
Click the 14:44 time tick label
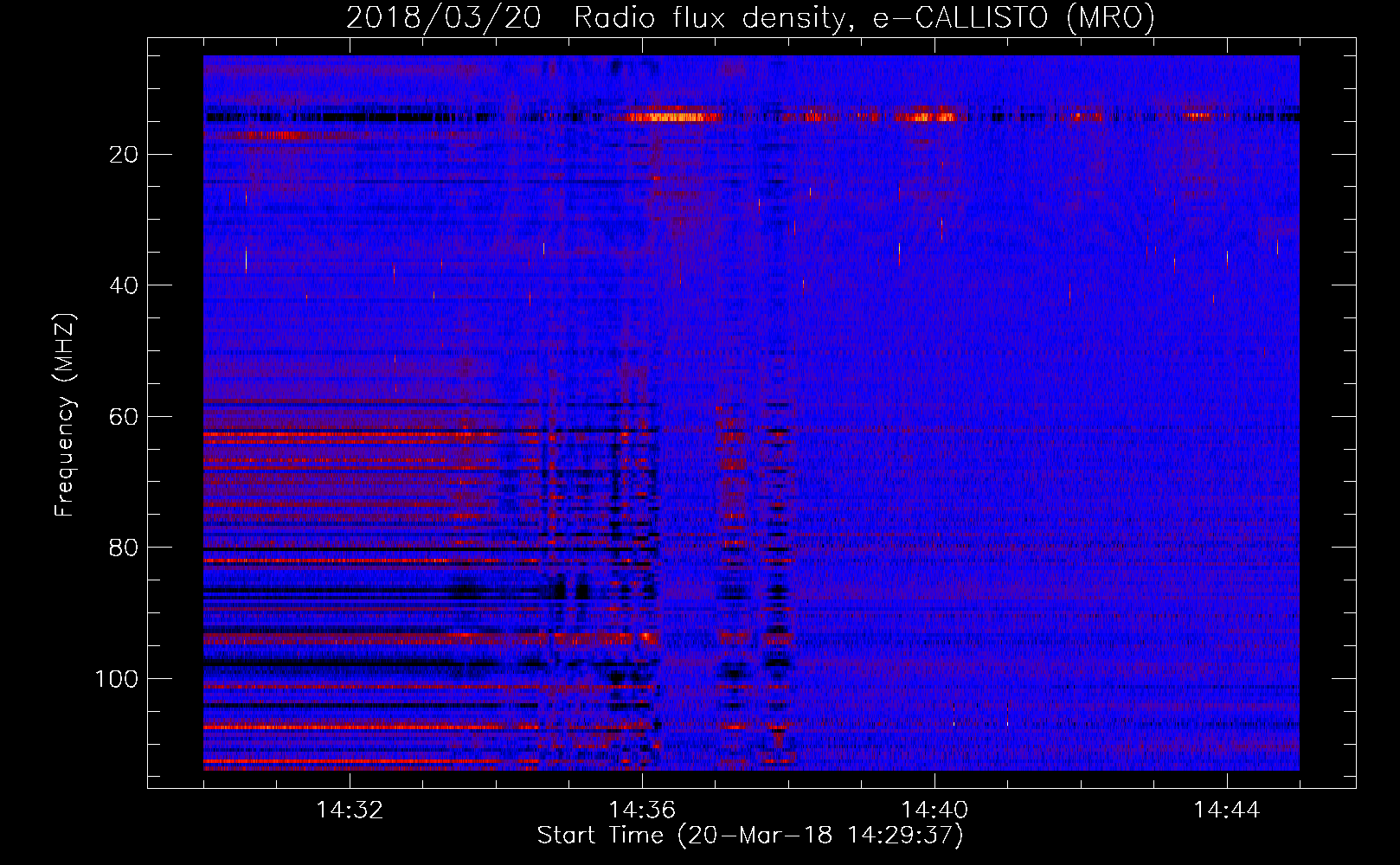coord(1227,810)
